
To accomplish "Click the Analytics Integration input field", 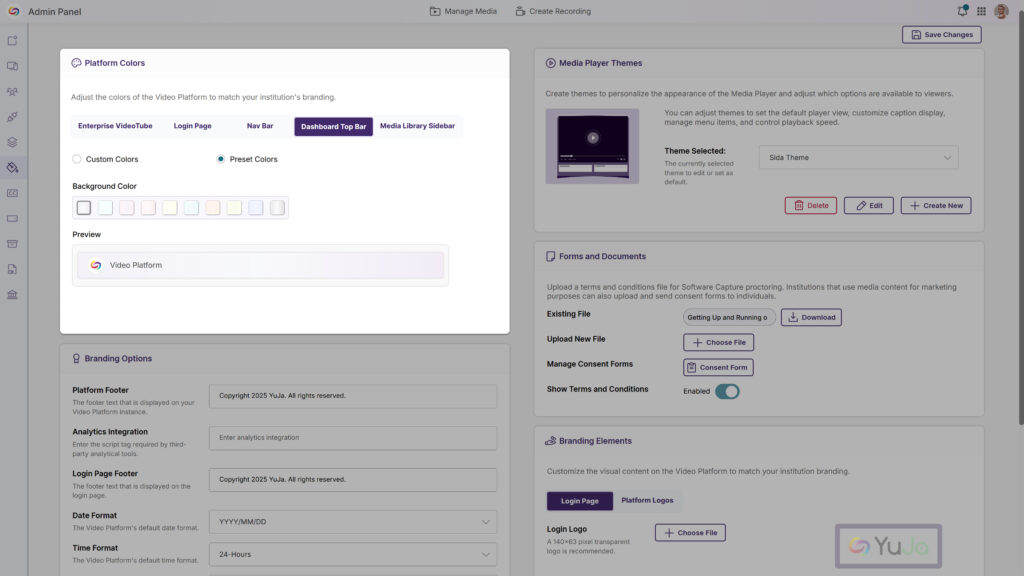I will (353, 437).
